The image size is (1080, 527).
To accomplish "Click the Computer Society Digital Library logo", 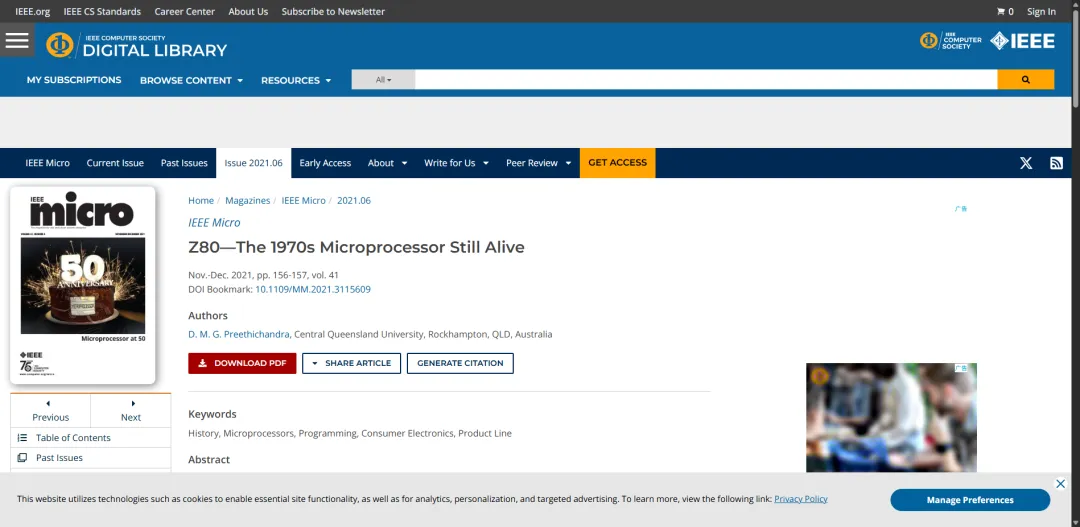I will [x=136, y=45].
